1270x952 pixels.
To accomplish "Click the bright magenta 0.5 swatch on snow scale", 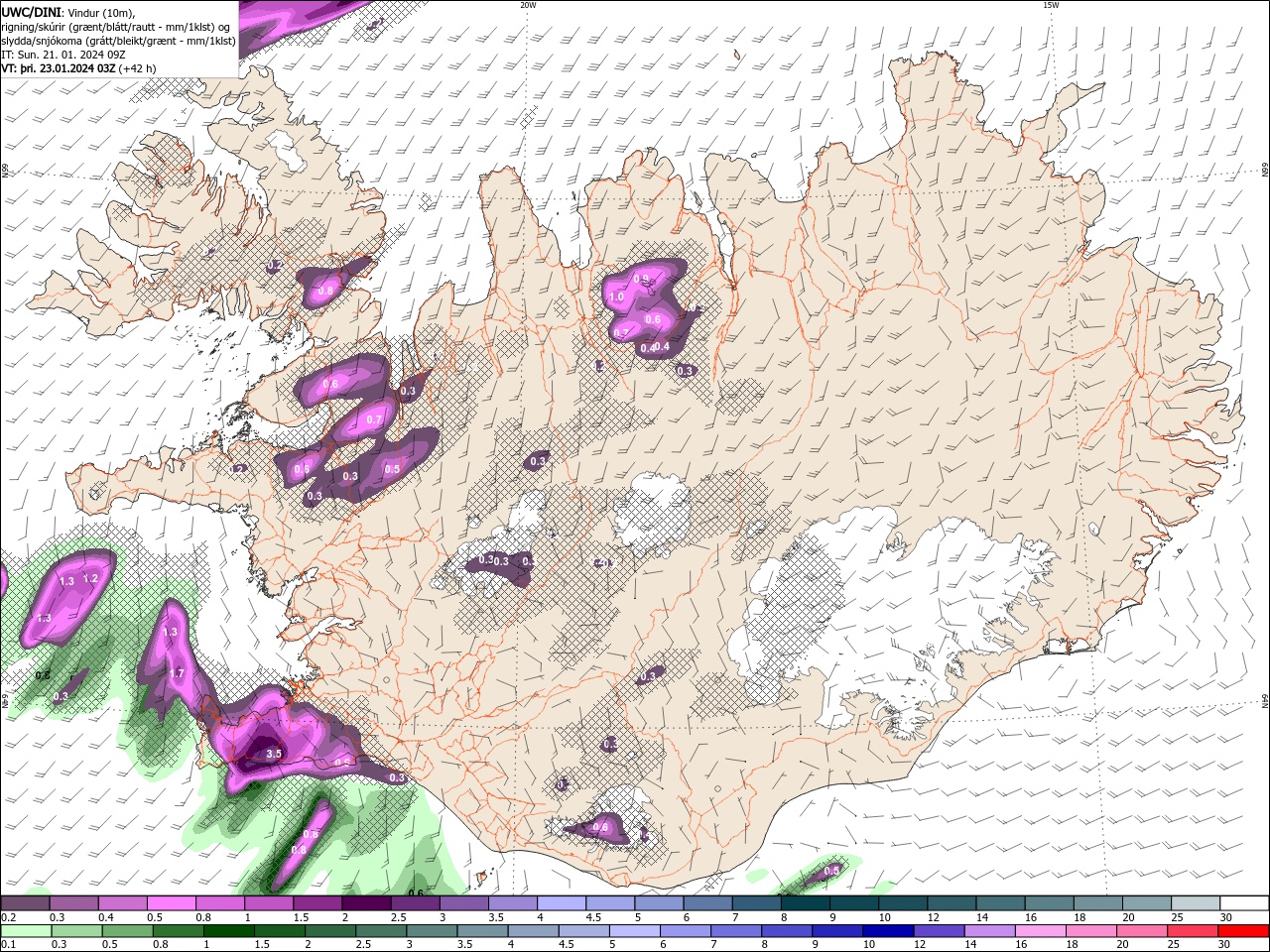I will point(171,903).
